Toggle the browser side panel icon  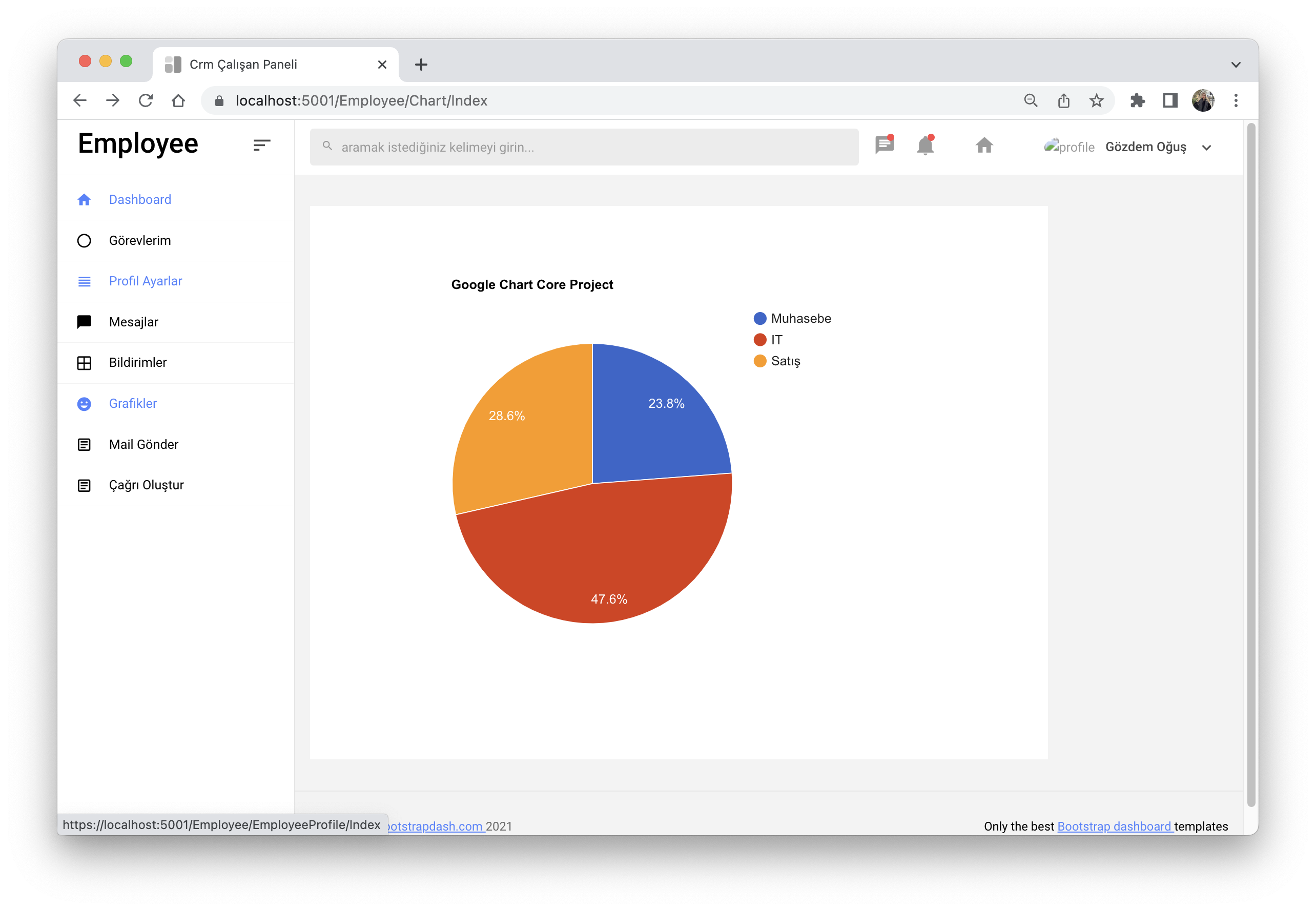click(1170, 100)
